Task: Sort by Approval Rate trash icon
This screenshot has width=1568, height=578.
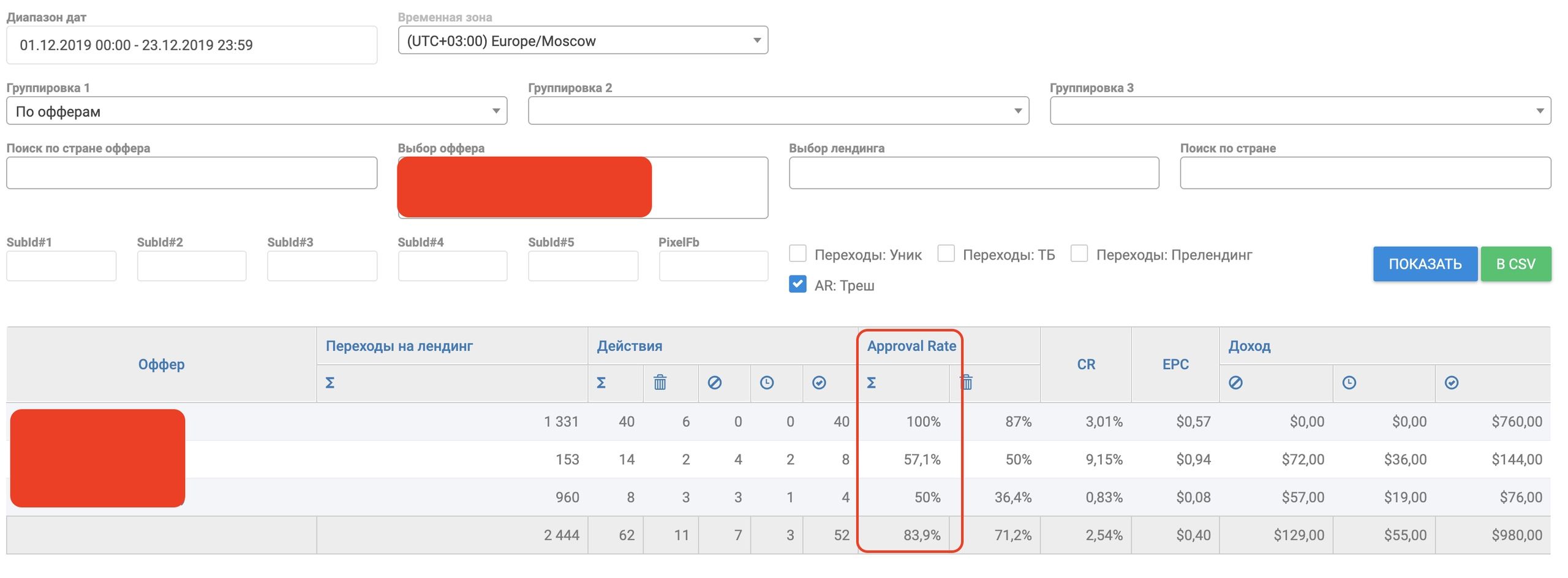Action: (x=967, y=383)
